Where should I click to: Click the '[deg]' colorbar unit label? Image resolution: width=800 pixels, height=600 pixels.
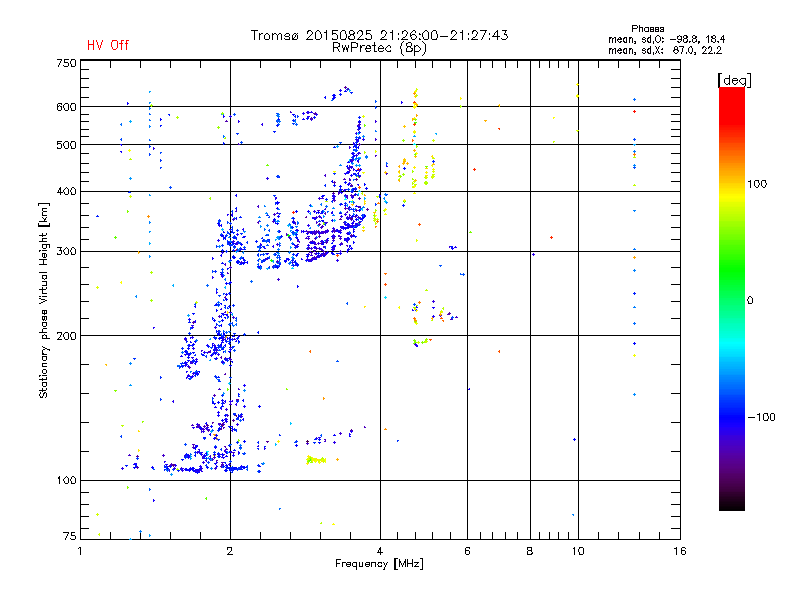coord(734,80)
